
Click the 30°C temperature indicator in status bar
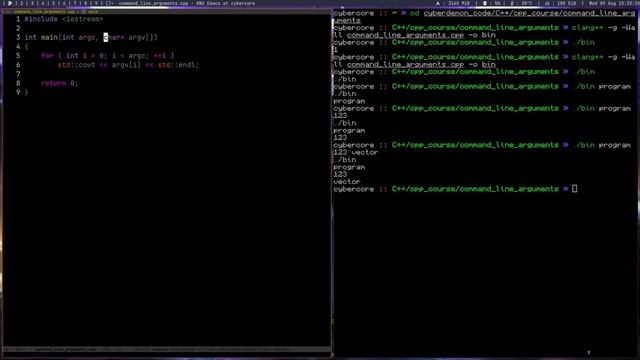pyautogui.click(x=521, y=3)
